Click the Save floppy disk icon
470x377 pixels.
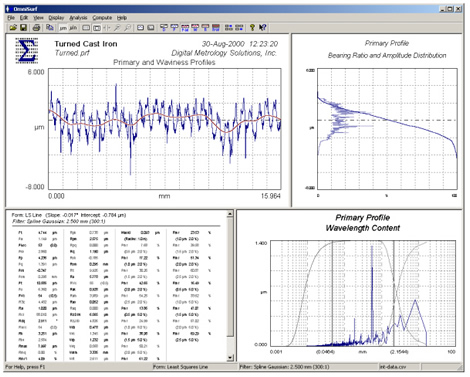point(23,28)
